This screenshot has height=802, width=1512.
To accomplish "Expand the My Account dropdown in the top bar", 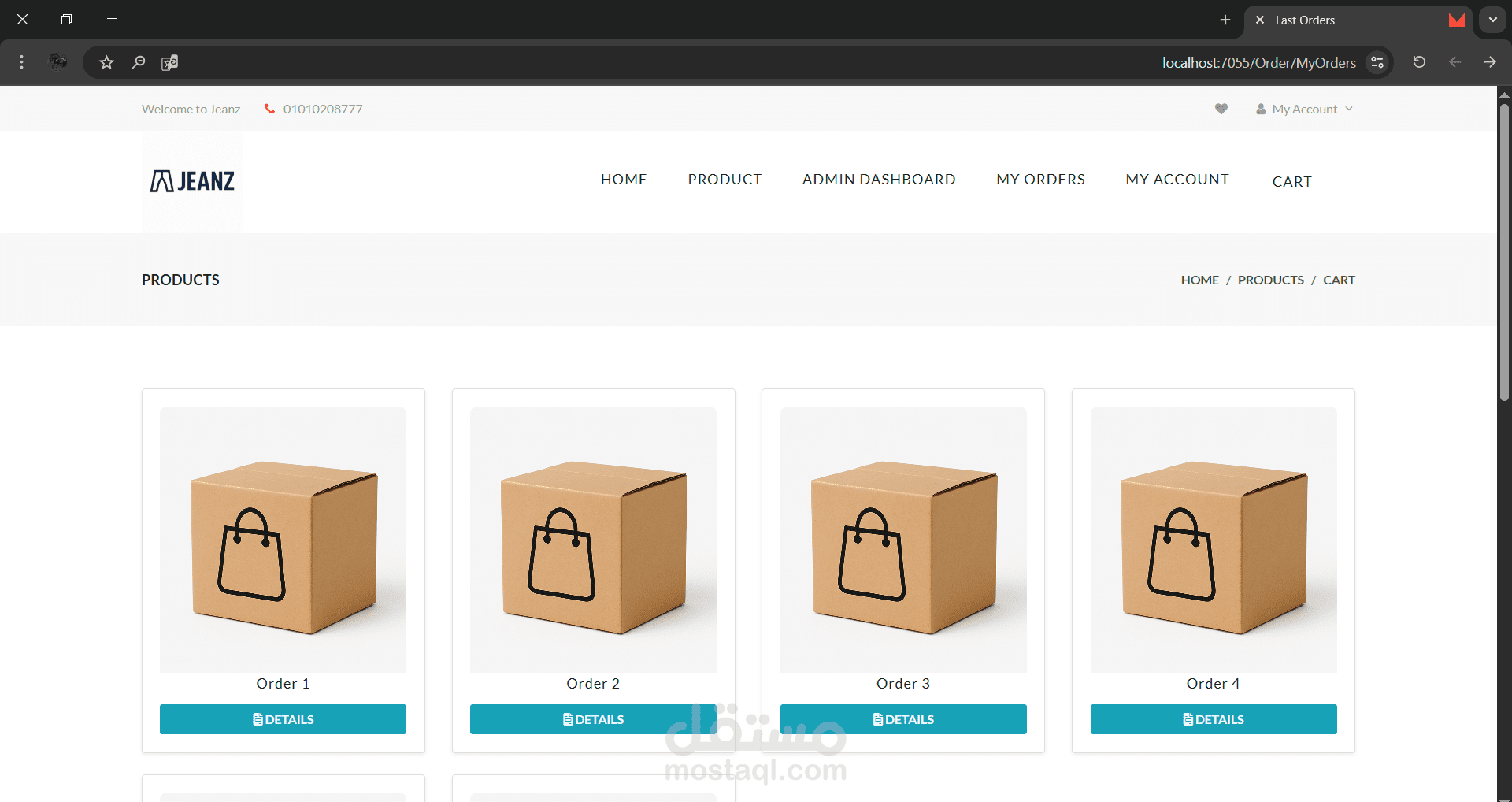I will 1304,109.
